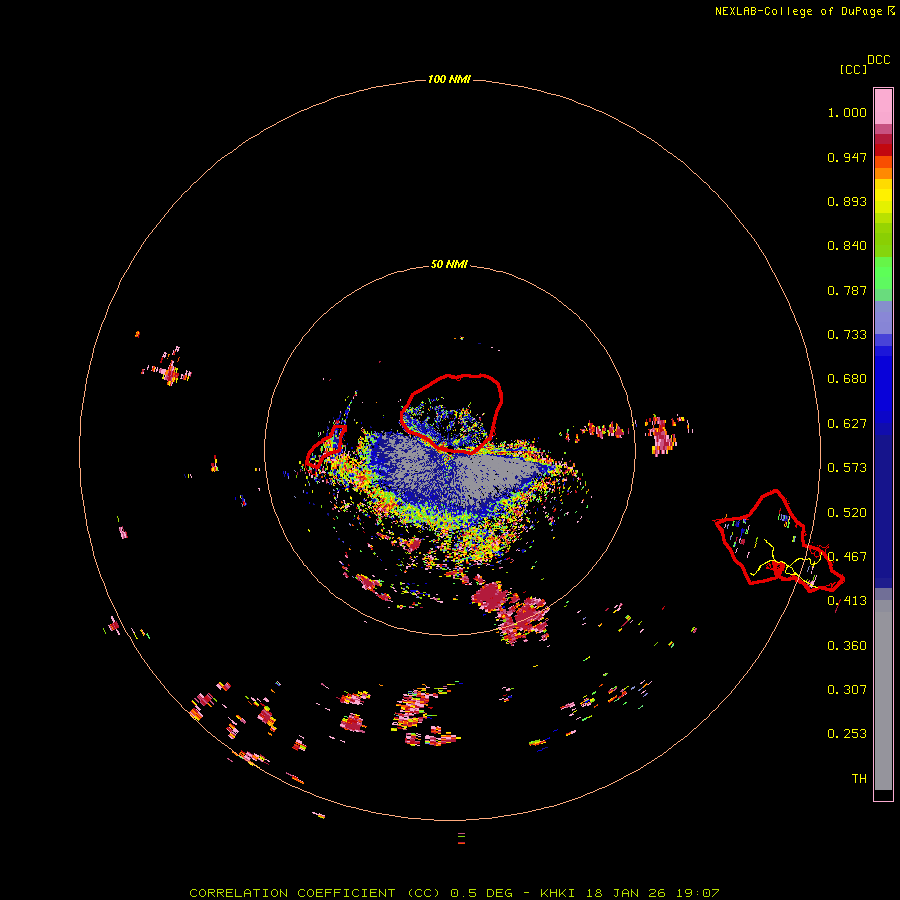Pick the black bottom color bar segment
This screenshot has width=900, height=900.
883,794
